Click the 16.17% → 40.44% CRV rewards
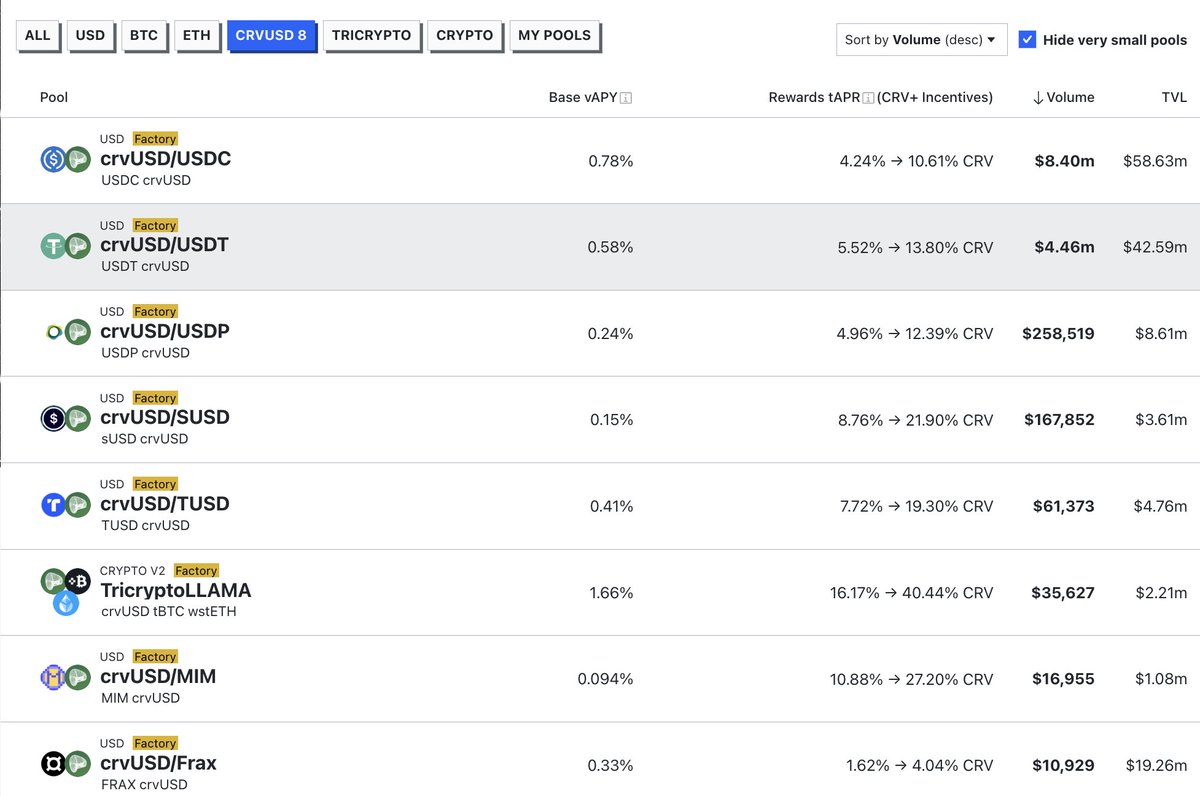1200x796 pixels. [x=912, y=593]
